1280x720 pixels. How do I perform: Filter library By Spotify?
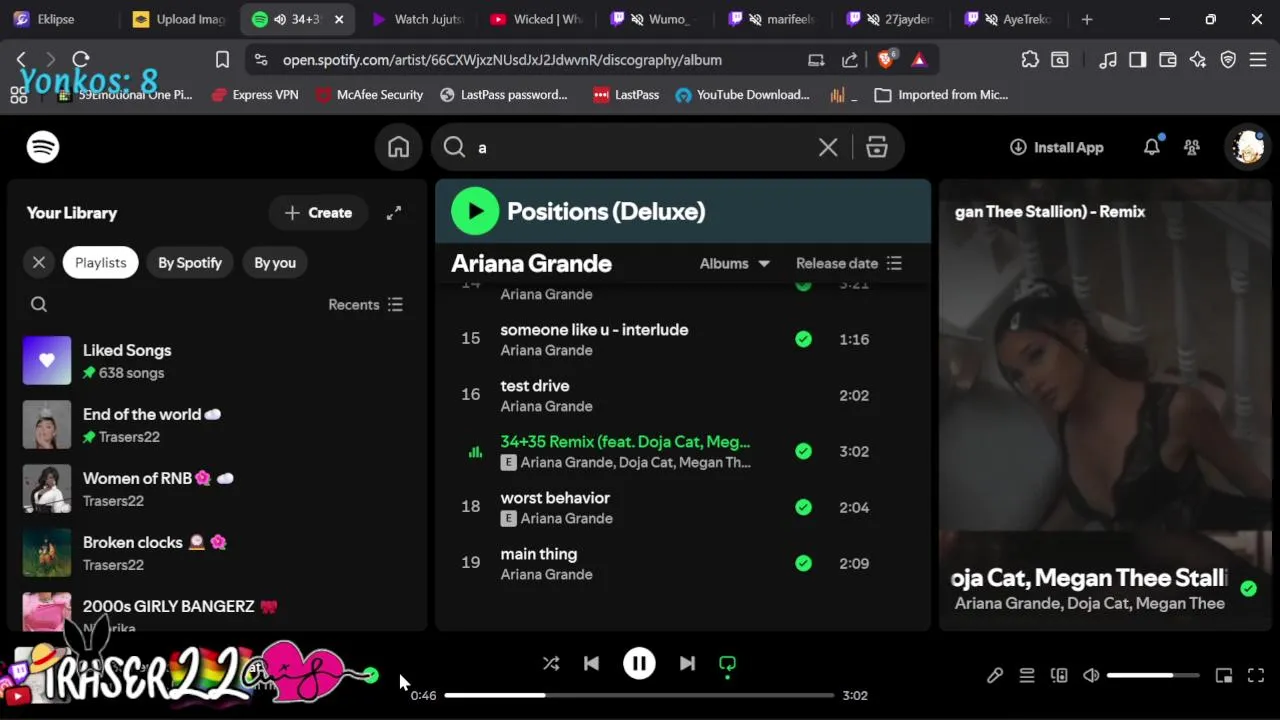pos(190,263)
